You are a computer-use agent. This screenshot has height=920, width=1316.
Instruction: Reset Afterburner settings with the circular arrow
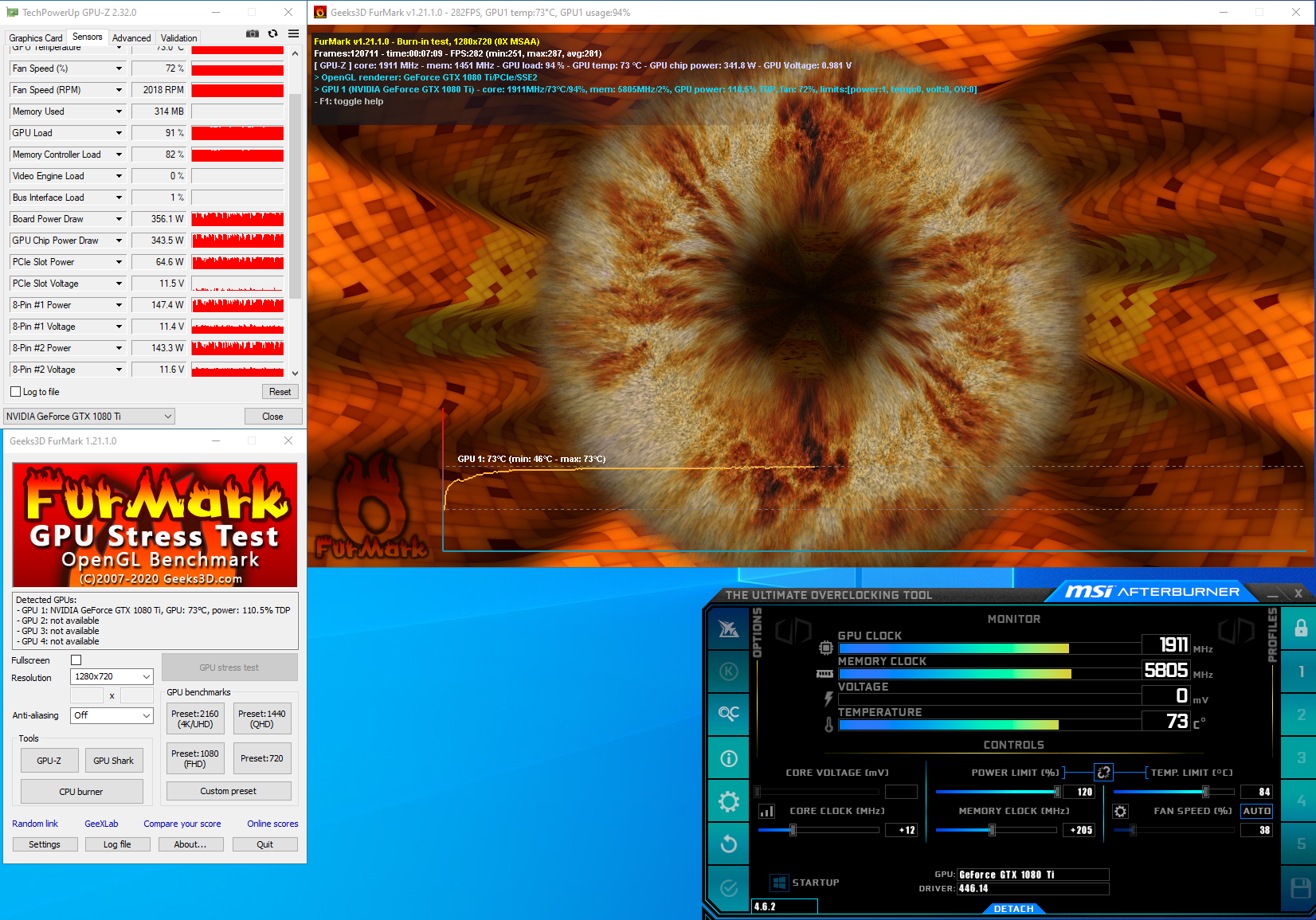[x=728, y=844]
